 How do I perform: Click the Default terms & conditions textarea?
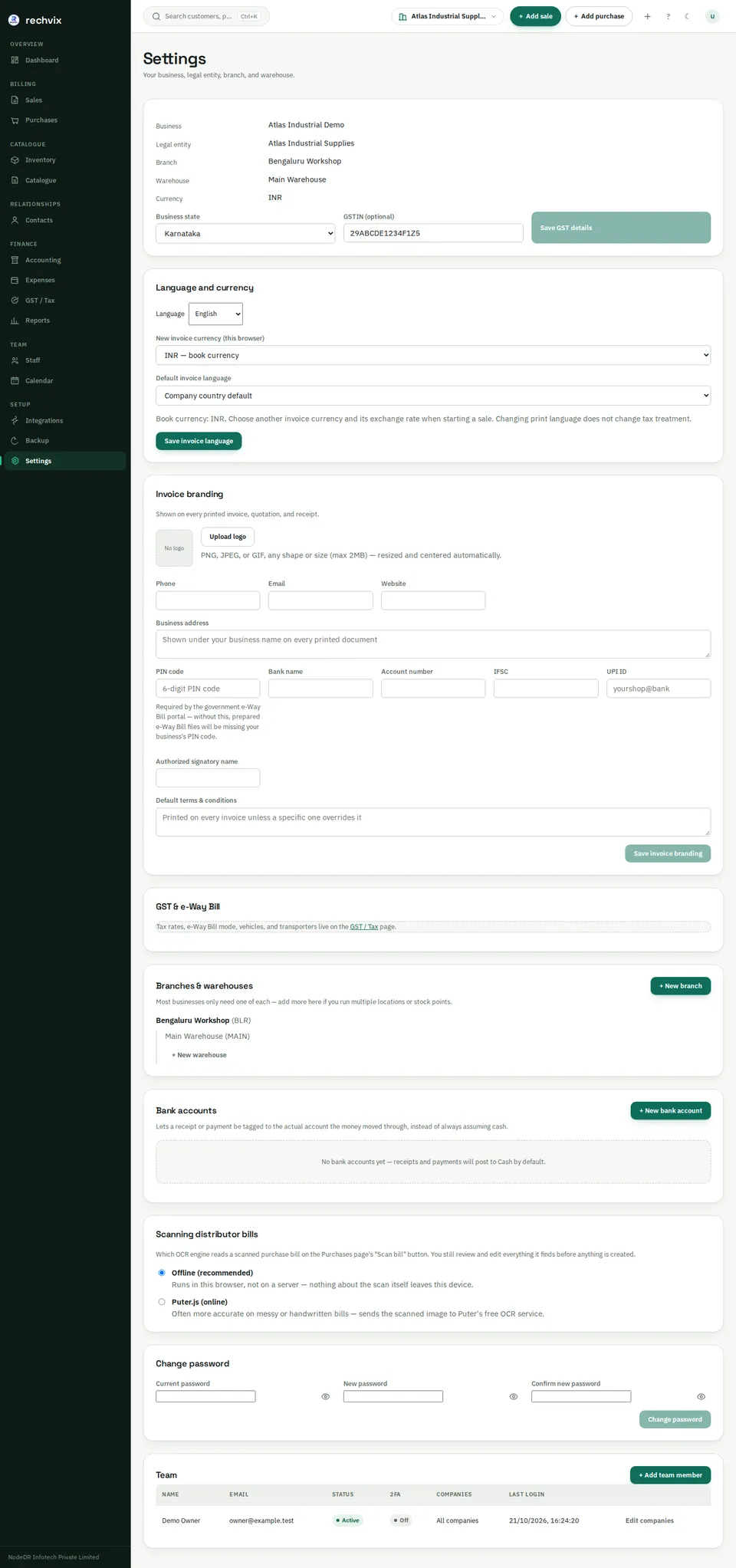[x=433, y=822]
